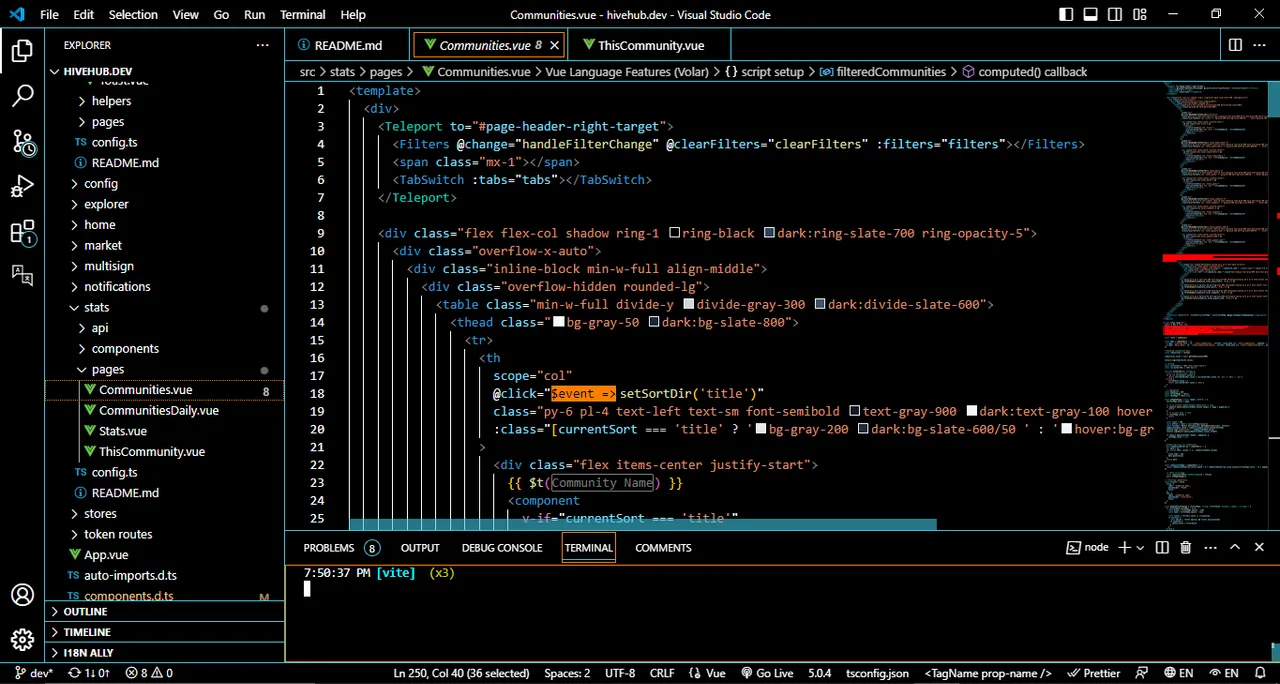Open Stats.vue in the explorer

click(x=122, y=431)
